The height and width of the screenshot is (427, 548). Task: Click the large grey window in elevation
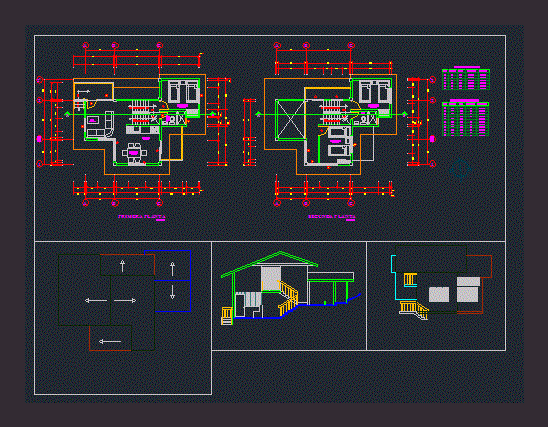439,294
